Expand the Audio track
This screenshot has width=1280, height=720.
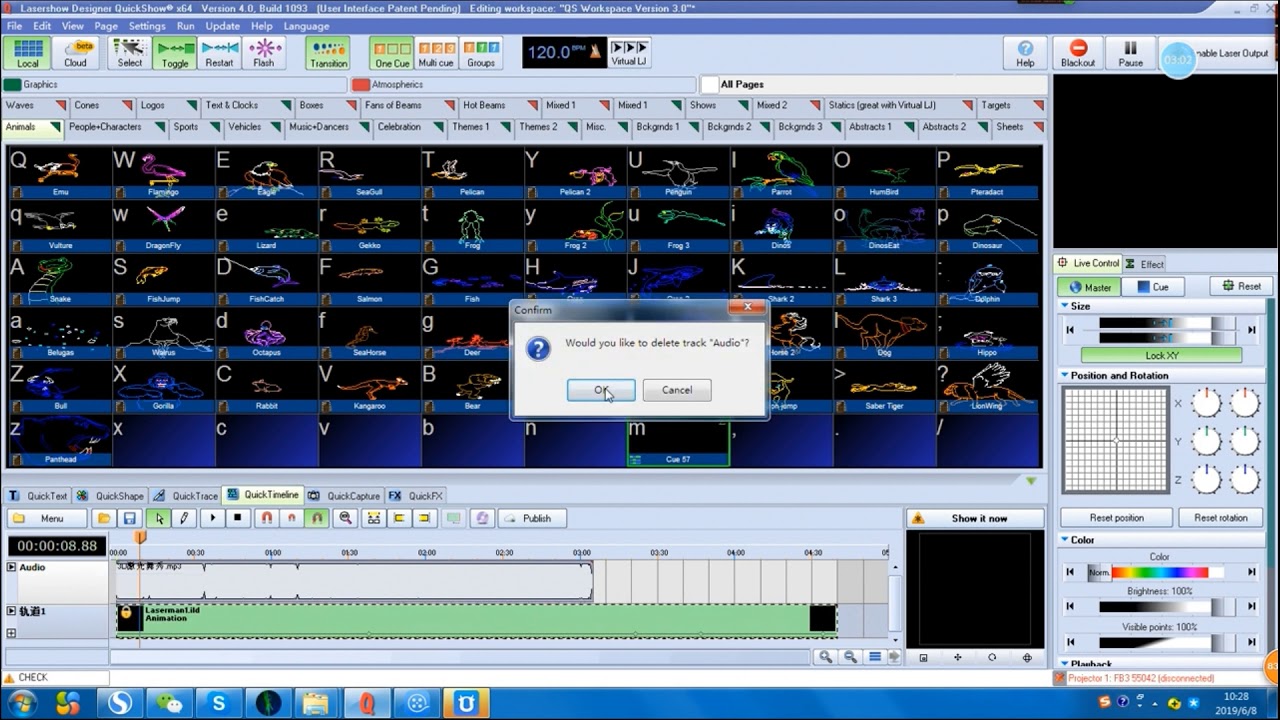12,567
